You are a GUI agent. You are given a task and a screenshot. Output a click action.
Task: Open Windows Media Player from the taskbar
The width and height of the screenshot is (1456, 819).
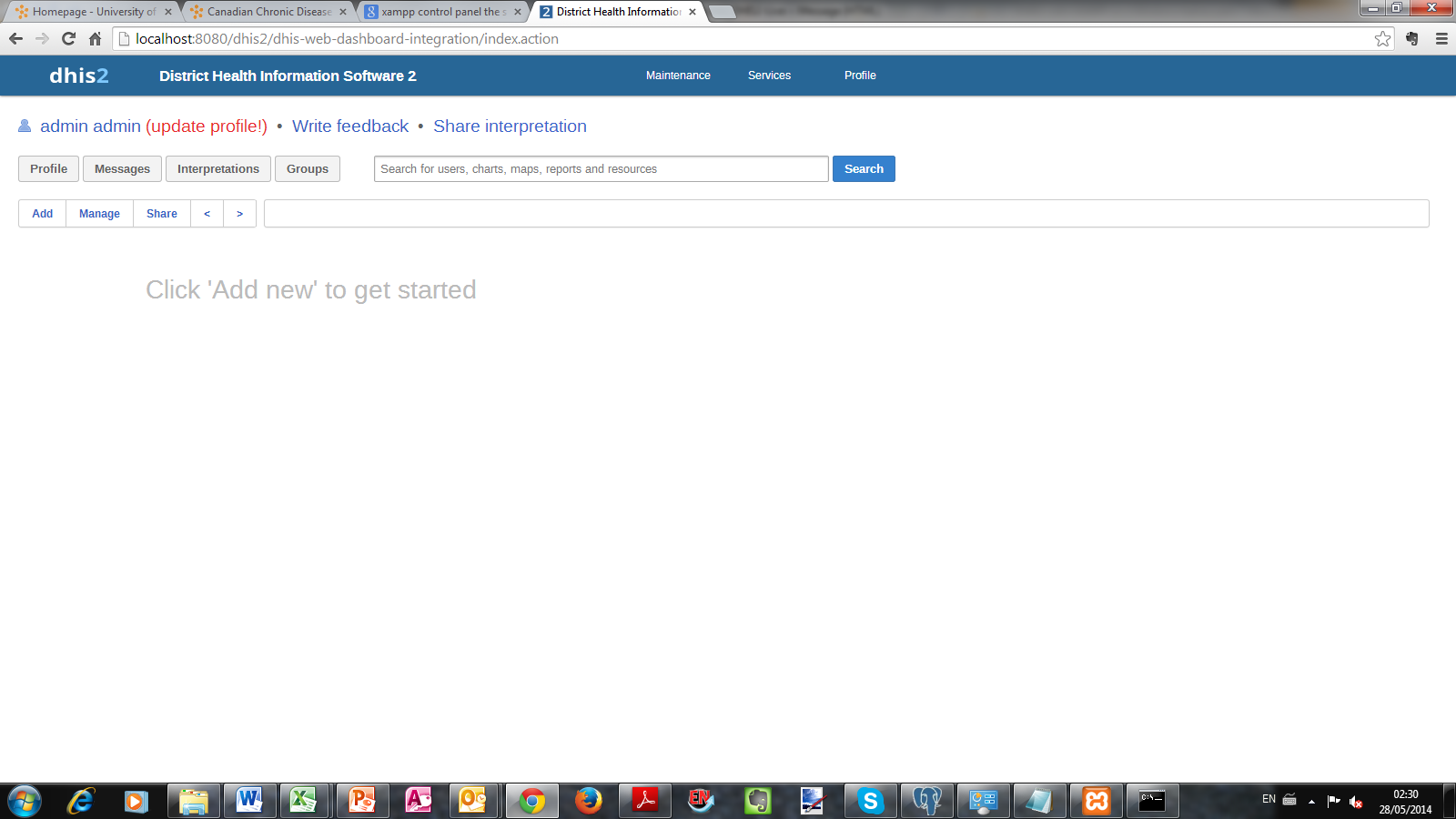pos(136,801)
